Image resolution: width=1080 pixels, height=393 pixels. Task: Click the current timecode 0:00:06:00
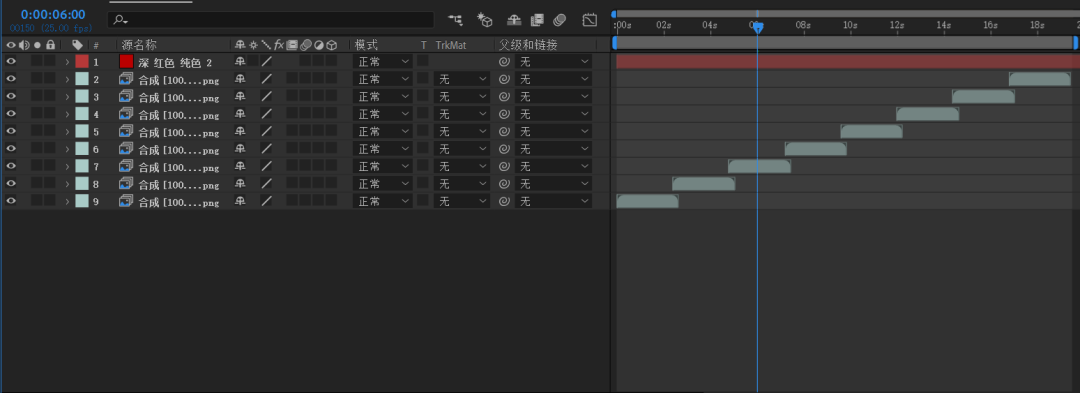(53, 14)
